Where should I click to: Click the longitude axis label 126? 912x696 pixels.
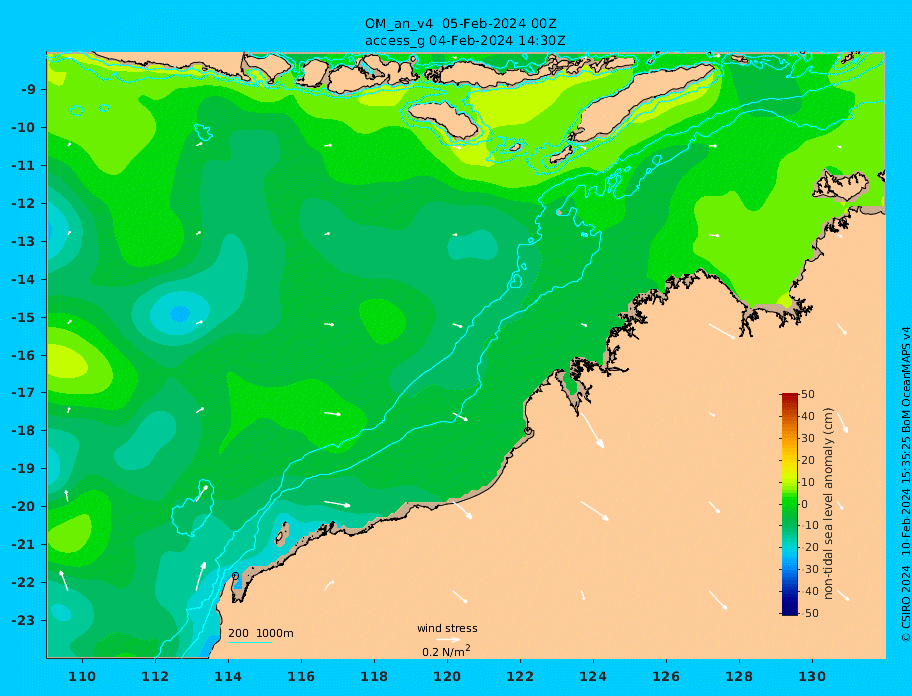coord(666,676)
